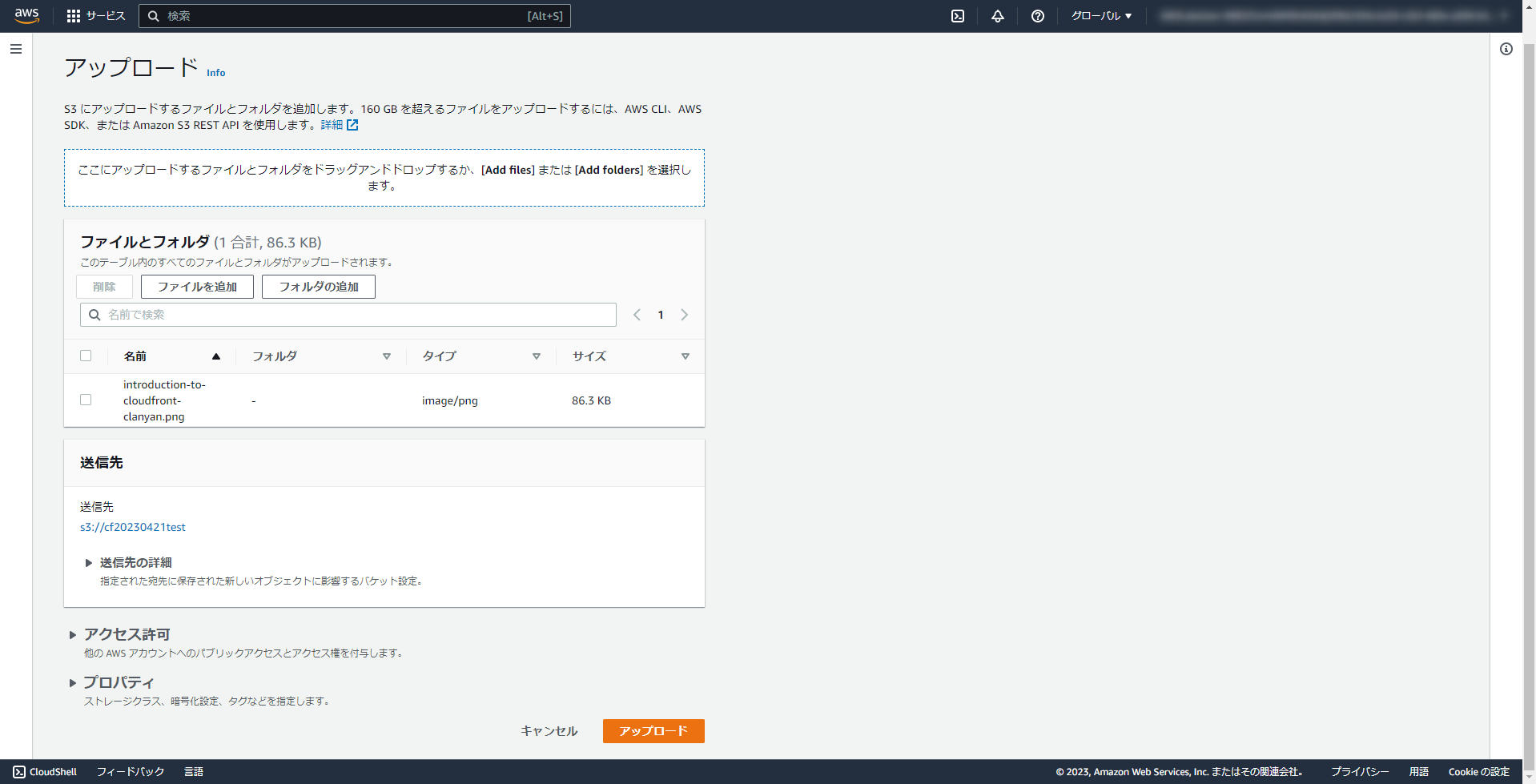
Task: Click the help question mark icon
Action: coord(1037,15)
